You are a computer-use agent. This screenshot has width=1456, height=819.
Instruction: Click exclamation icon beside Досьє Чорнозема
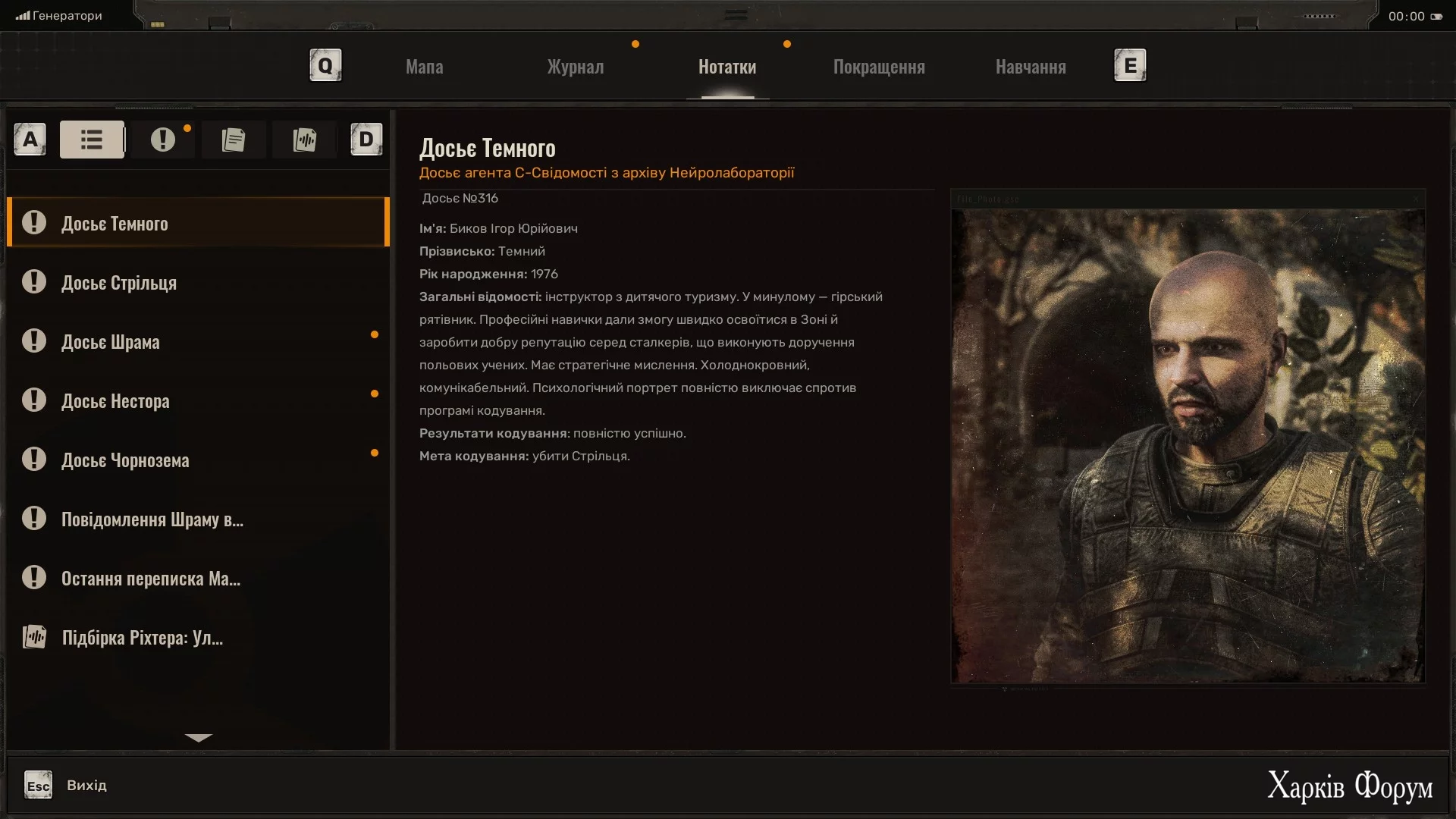(34, 459)
